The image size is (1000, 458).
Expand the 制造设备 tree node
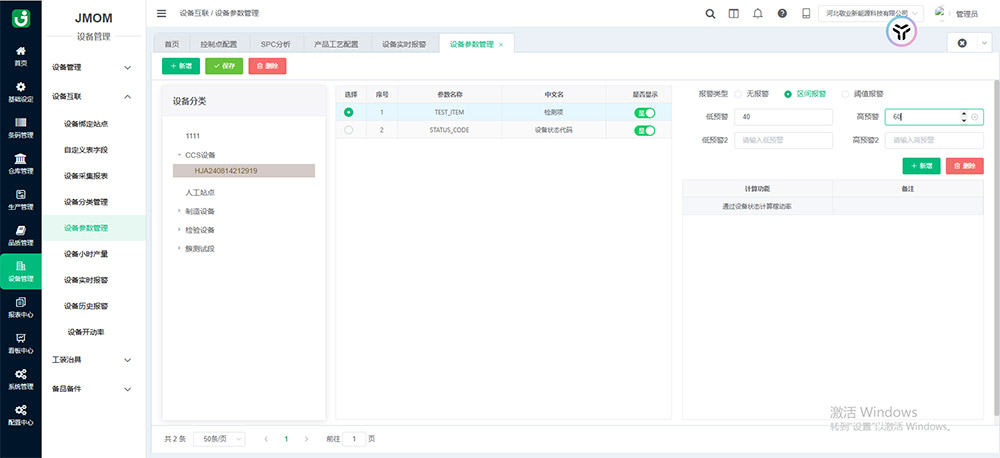pos(180,211)
